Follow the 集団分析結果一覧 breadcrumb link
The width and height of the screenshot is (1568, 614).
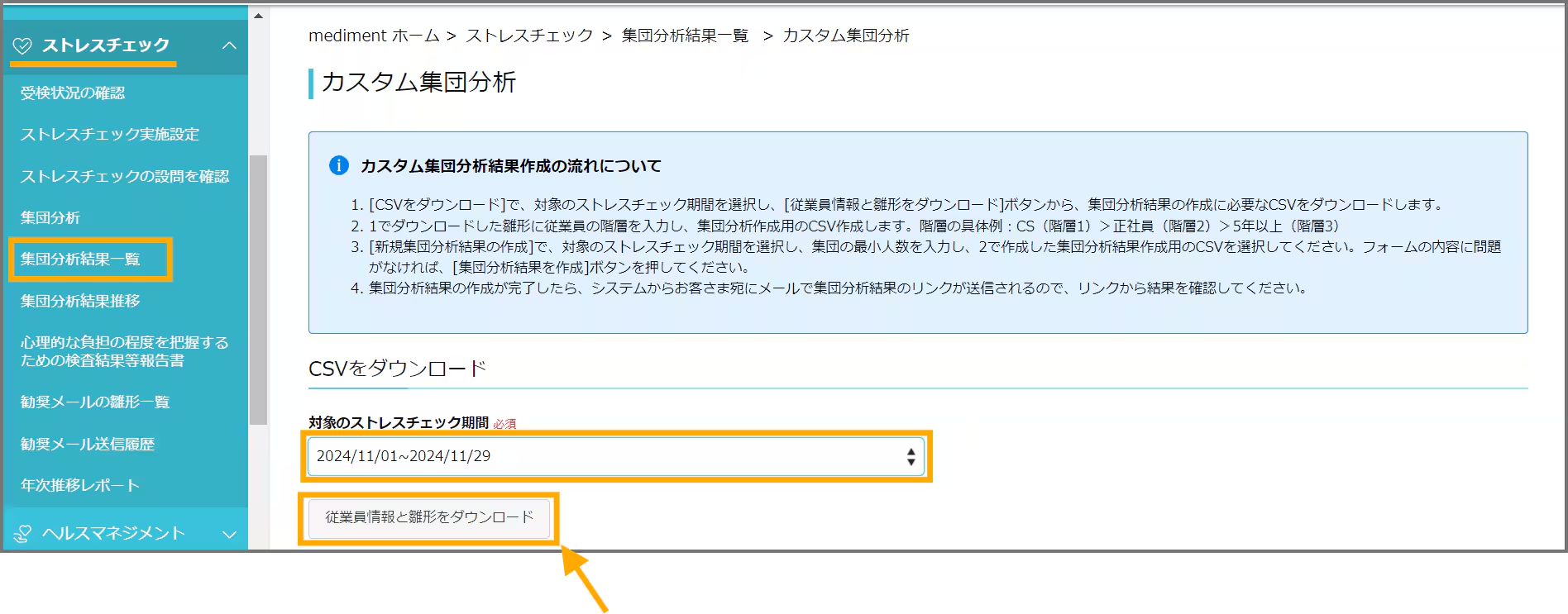(685, 36)
